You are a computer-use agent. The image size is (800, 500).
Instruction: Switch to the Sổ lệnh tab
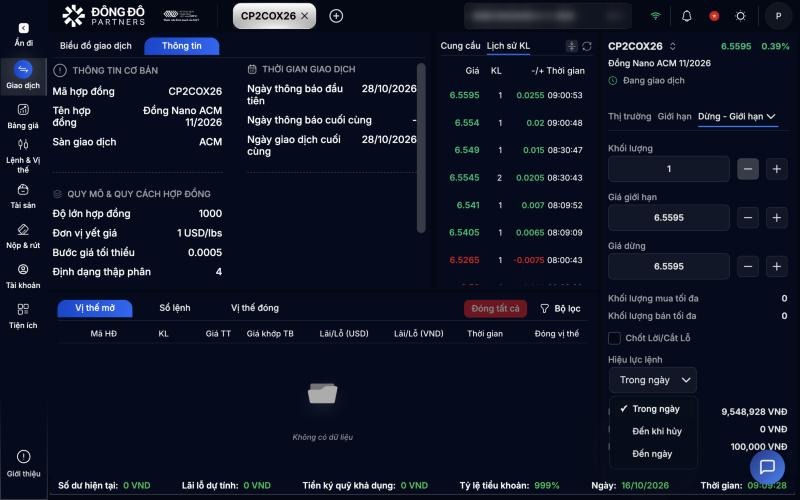[174, 308]
